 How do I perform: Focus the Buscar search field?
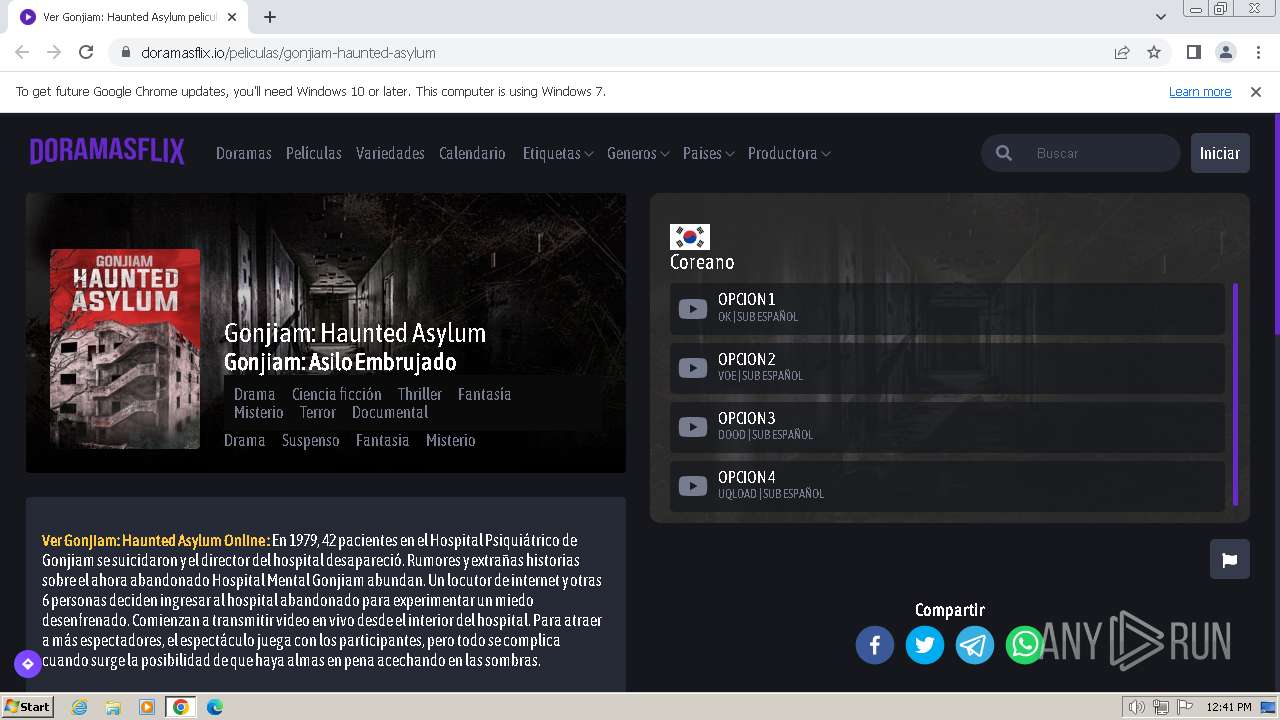pos(1100,153)
